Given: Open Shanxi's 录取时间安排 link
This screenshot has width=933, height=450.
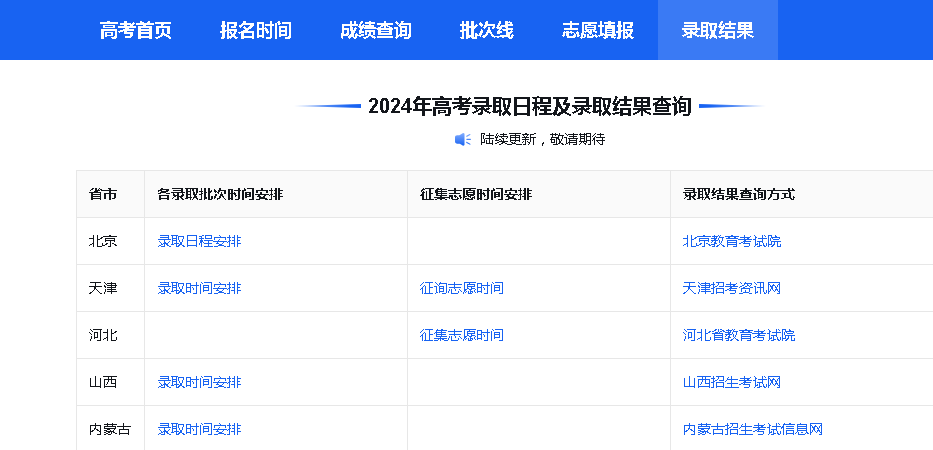Looking at the screenshot, I should point(199,382).
